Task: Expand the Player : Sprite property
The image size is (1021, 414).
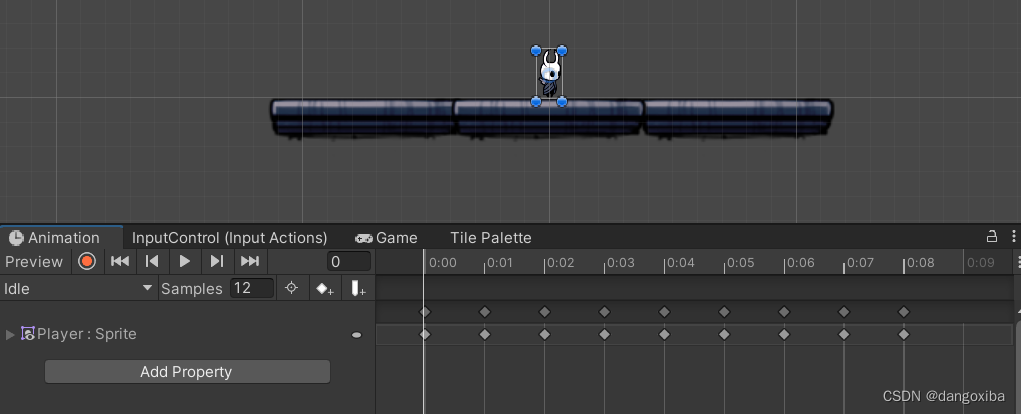Action: click(x=10, y=335)
